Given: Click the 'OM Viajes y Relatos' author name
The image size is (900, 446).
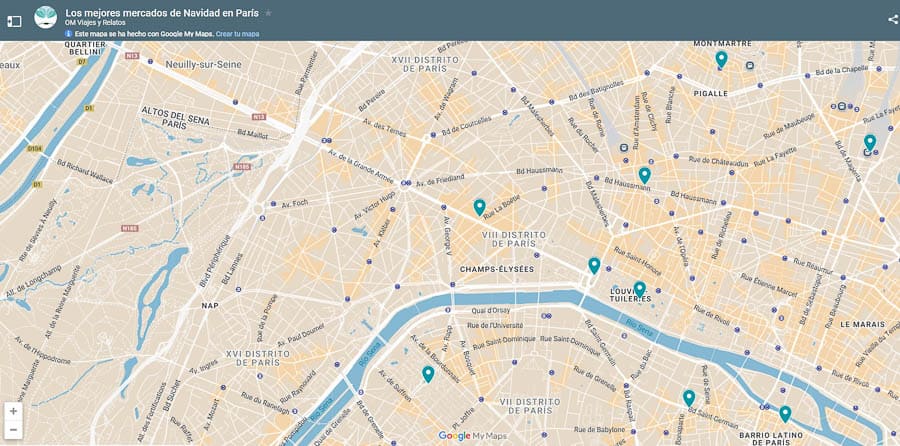Looking at the screenshot, I should pos(95,23).
